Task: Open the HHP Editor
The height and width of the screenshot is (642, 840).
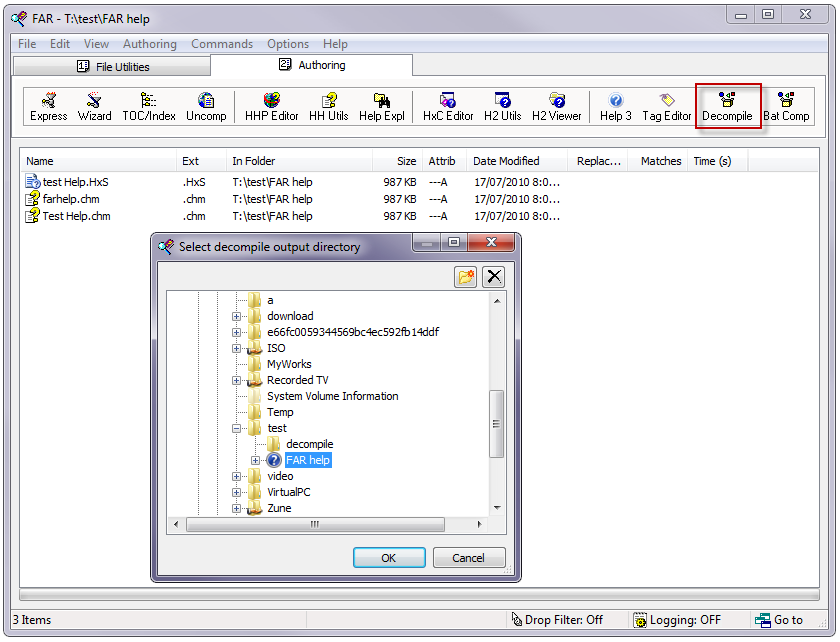Action: (271, 107)
